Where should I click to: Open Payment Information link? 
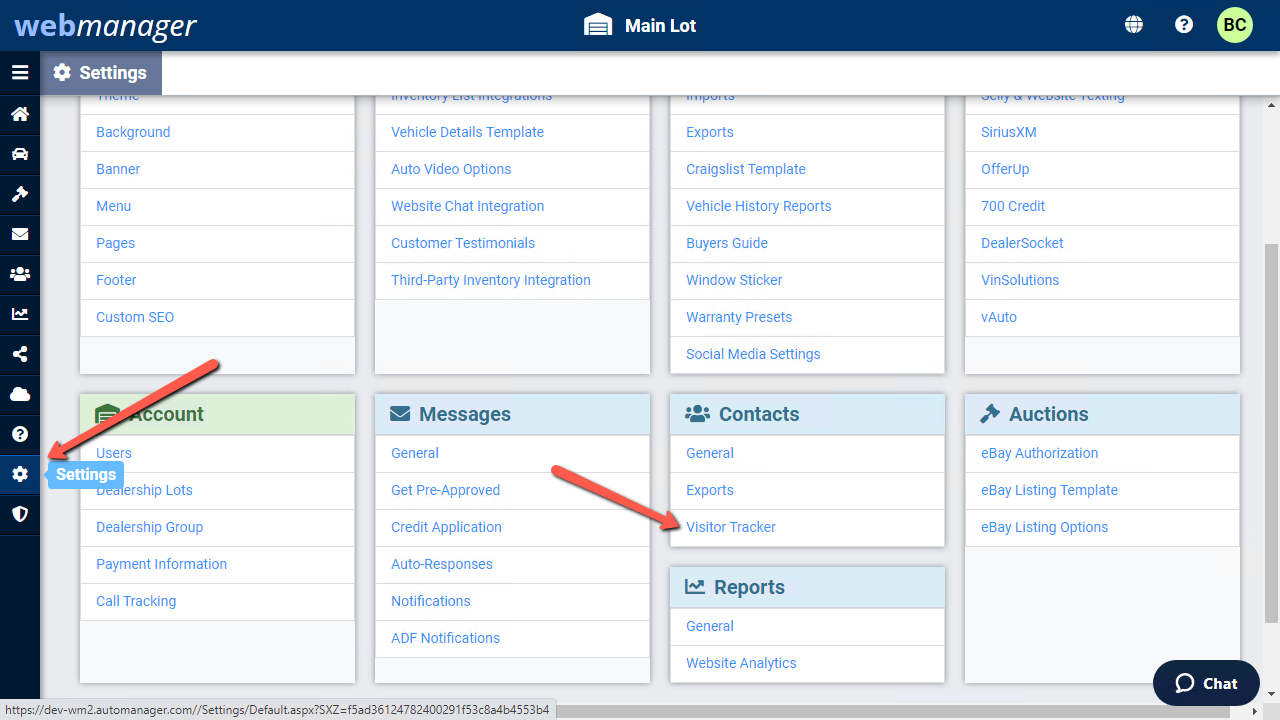[162, 564]
